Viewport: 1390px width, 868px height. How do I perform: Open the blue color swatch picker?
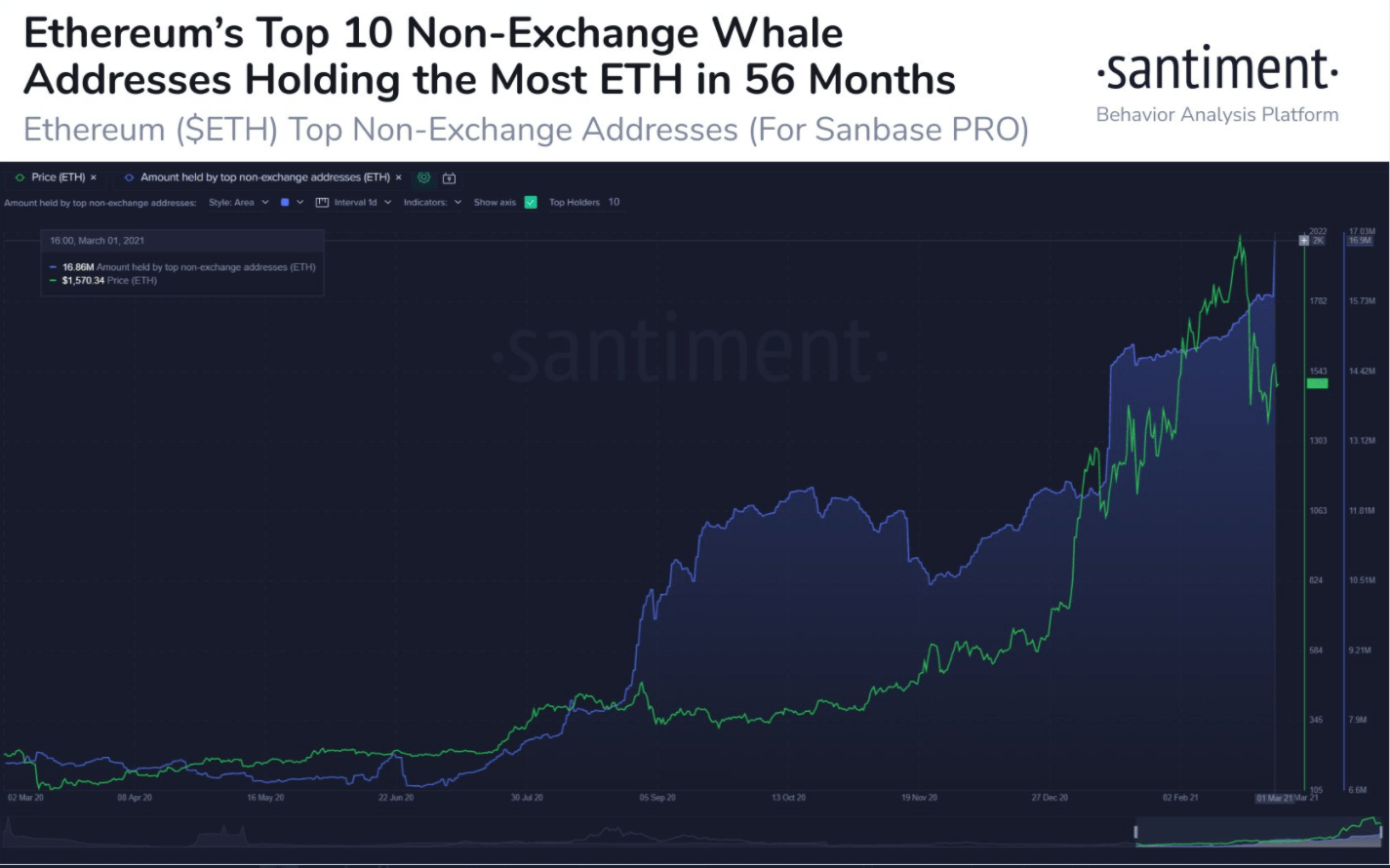292,202
